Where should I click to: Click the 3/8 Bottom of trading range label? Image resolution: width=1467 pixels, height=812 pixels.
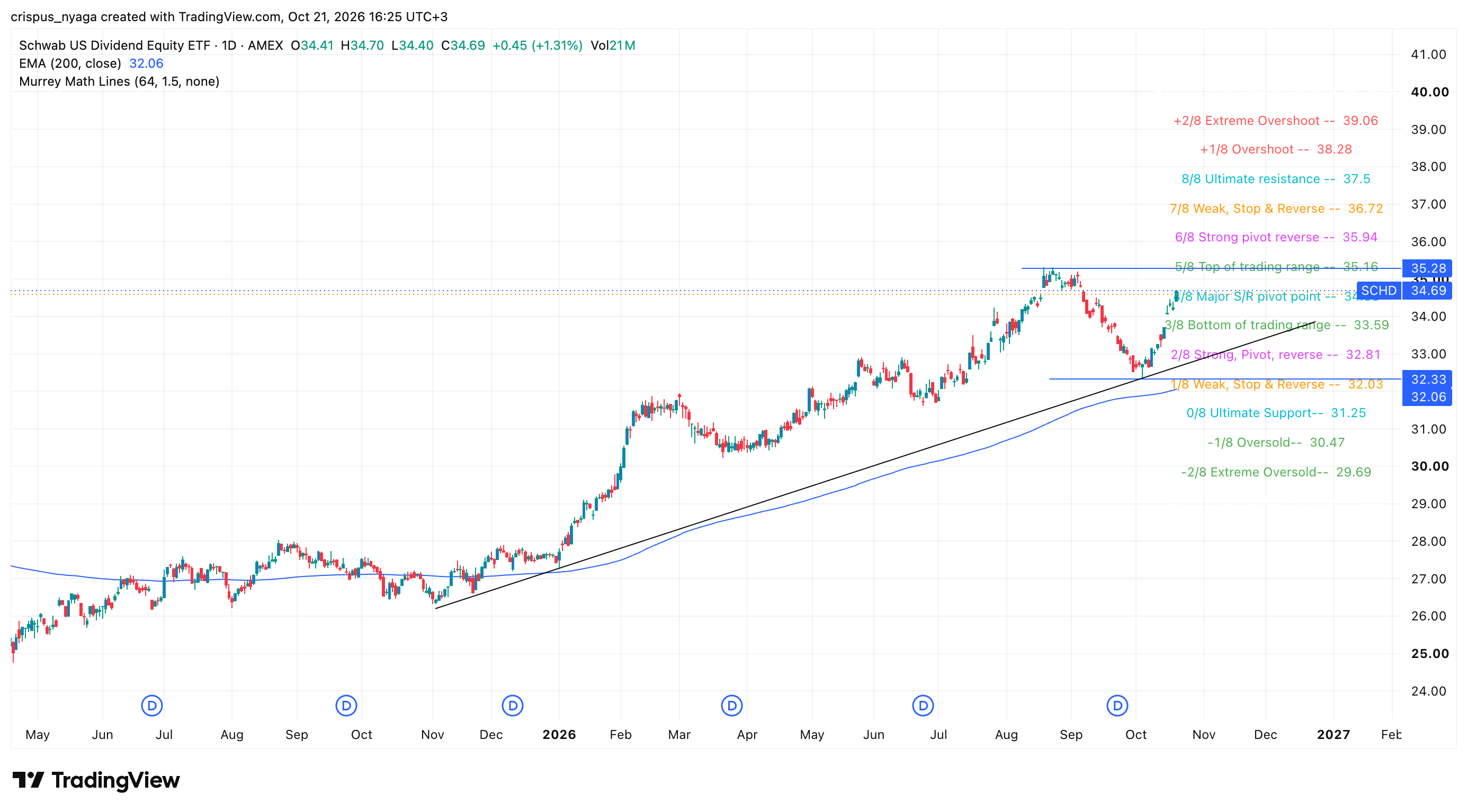[x=1276, y=325]
